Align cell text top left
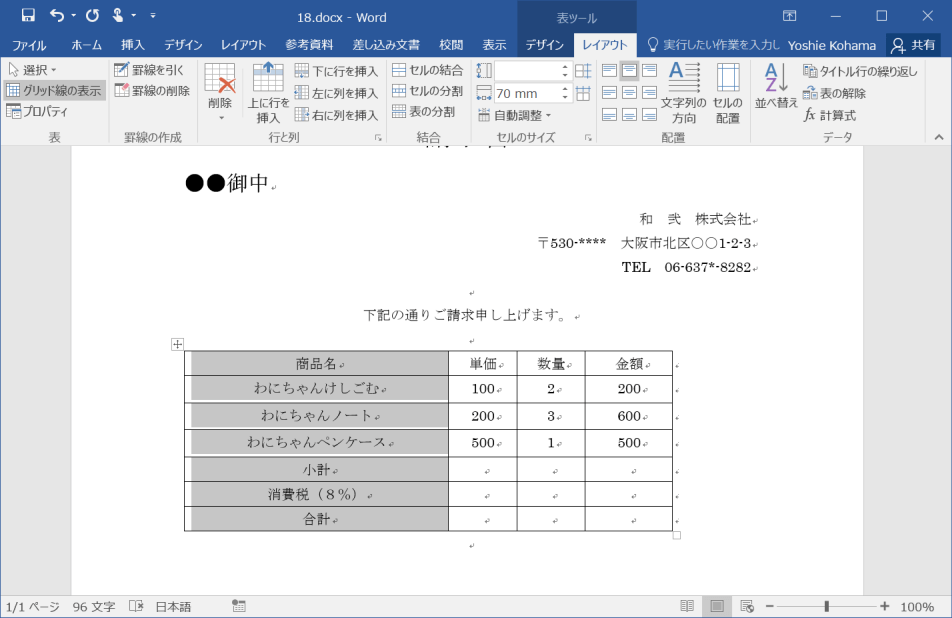This screenshot has height=618, width=952. [x=610, y=70]
